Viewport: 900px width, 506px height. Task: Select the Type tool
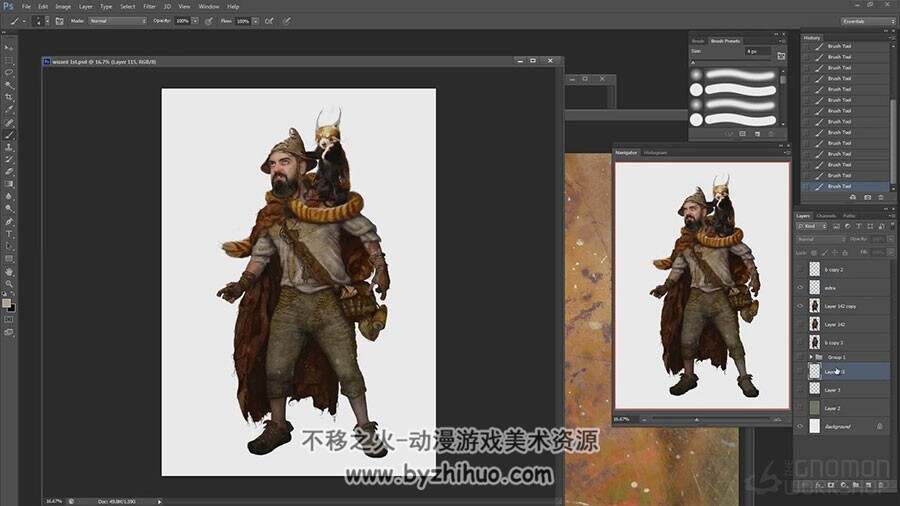(x=9, y=234)
